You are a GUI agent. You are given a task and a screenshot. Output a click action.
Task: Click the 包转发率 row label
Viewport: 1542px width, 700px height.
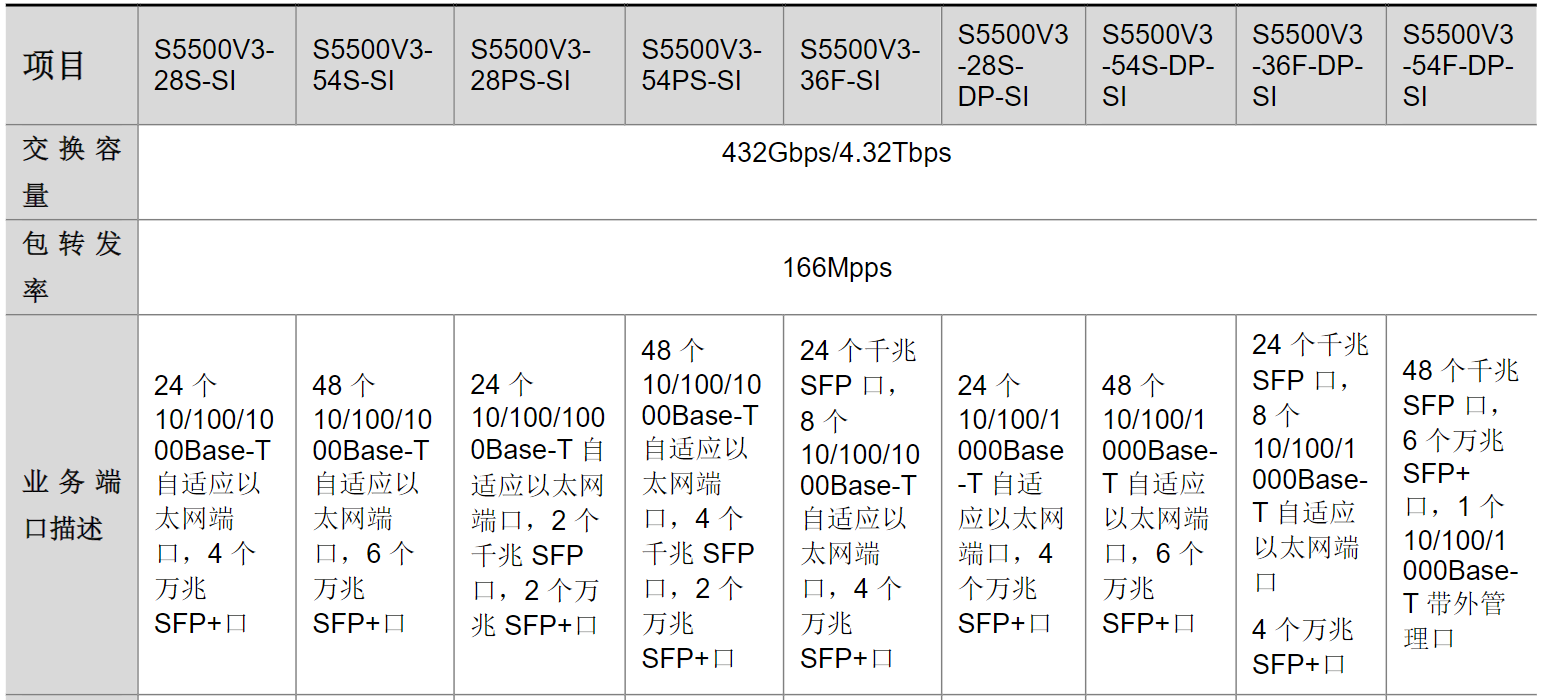click(71, 267)
